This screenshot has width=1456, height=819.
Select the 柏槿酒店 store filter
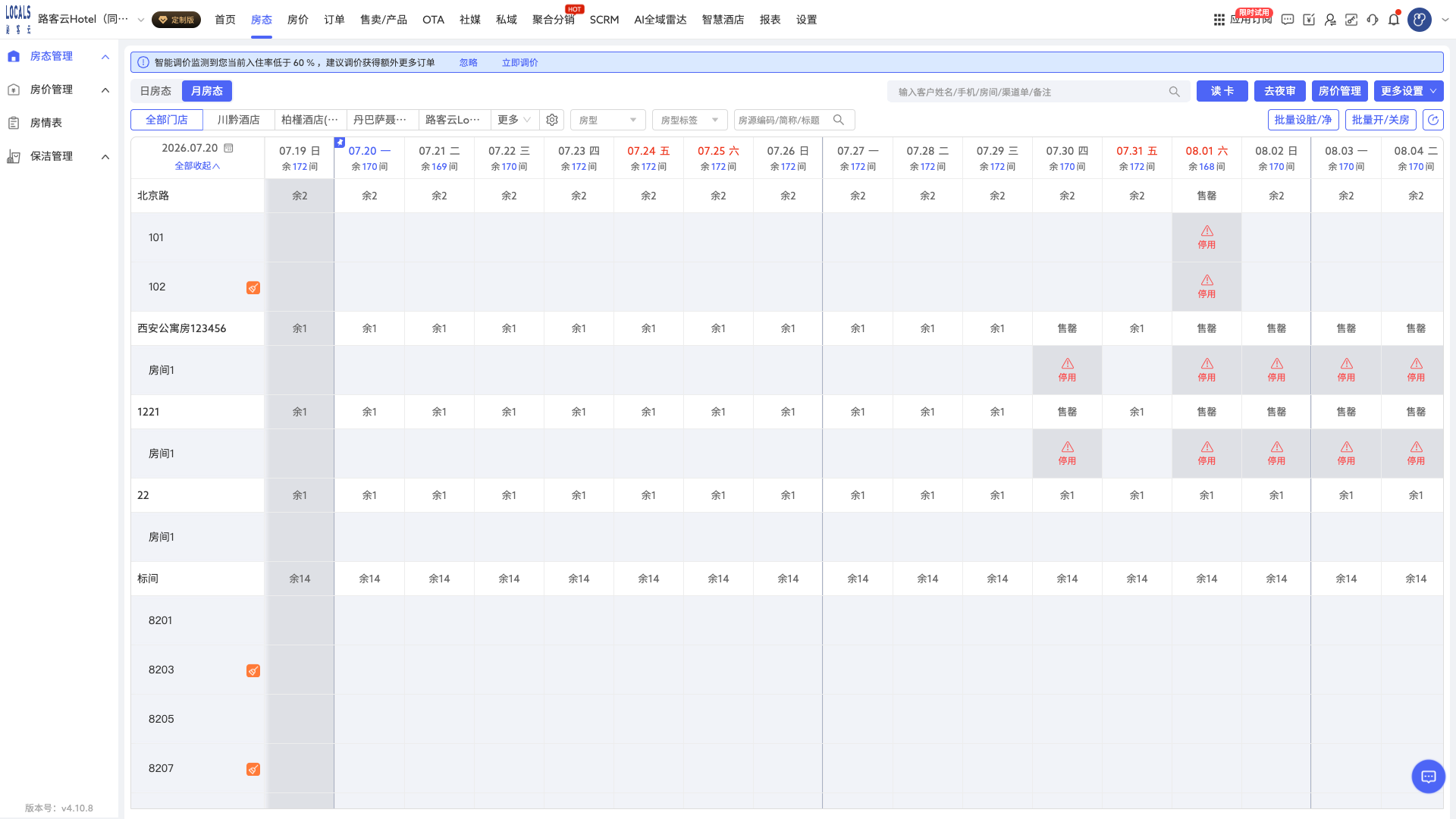pyautogui.click(x=310, y=120)
